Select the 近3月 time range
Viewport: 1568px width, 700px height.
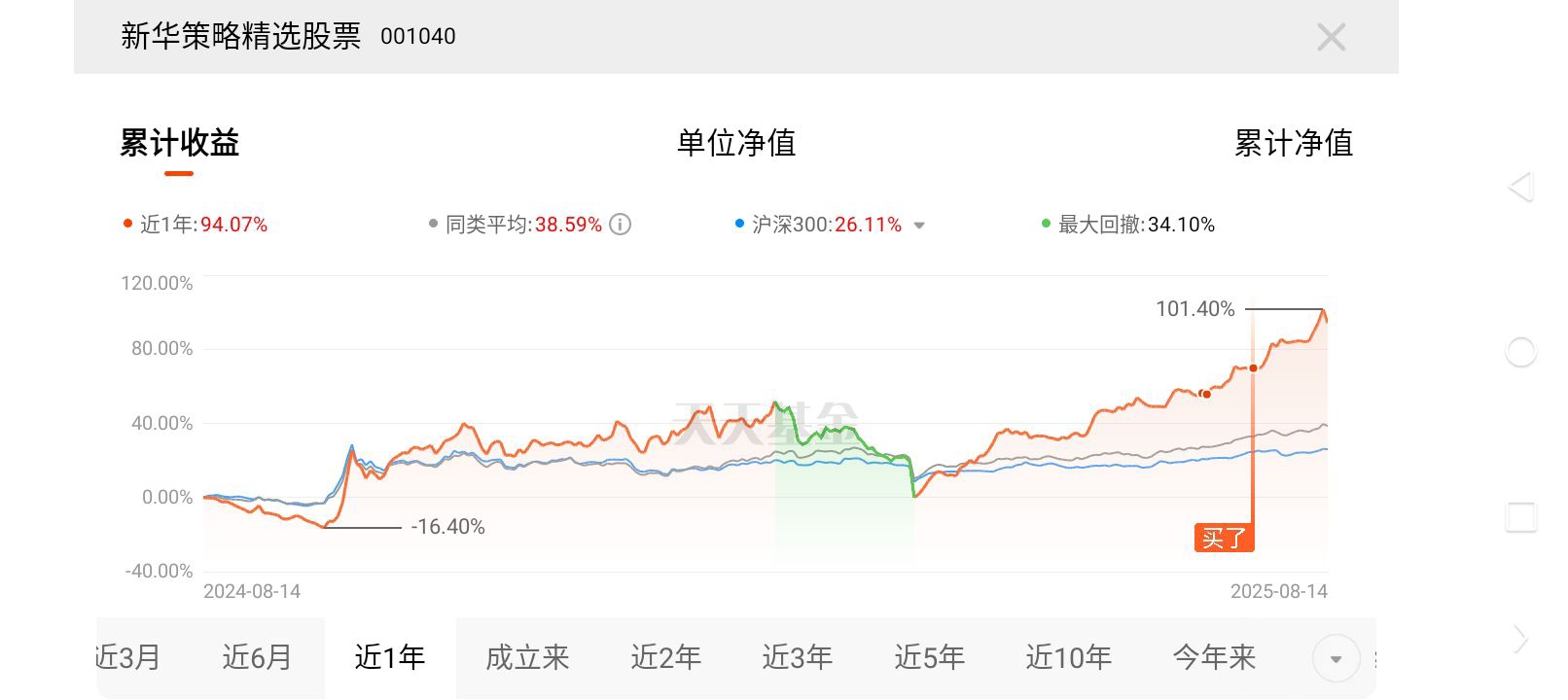tap(127, 657)
